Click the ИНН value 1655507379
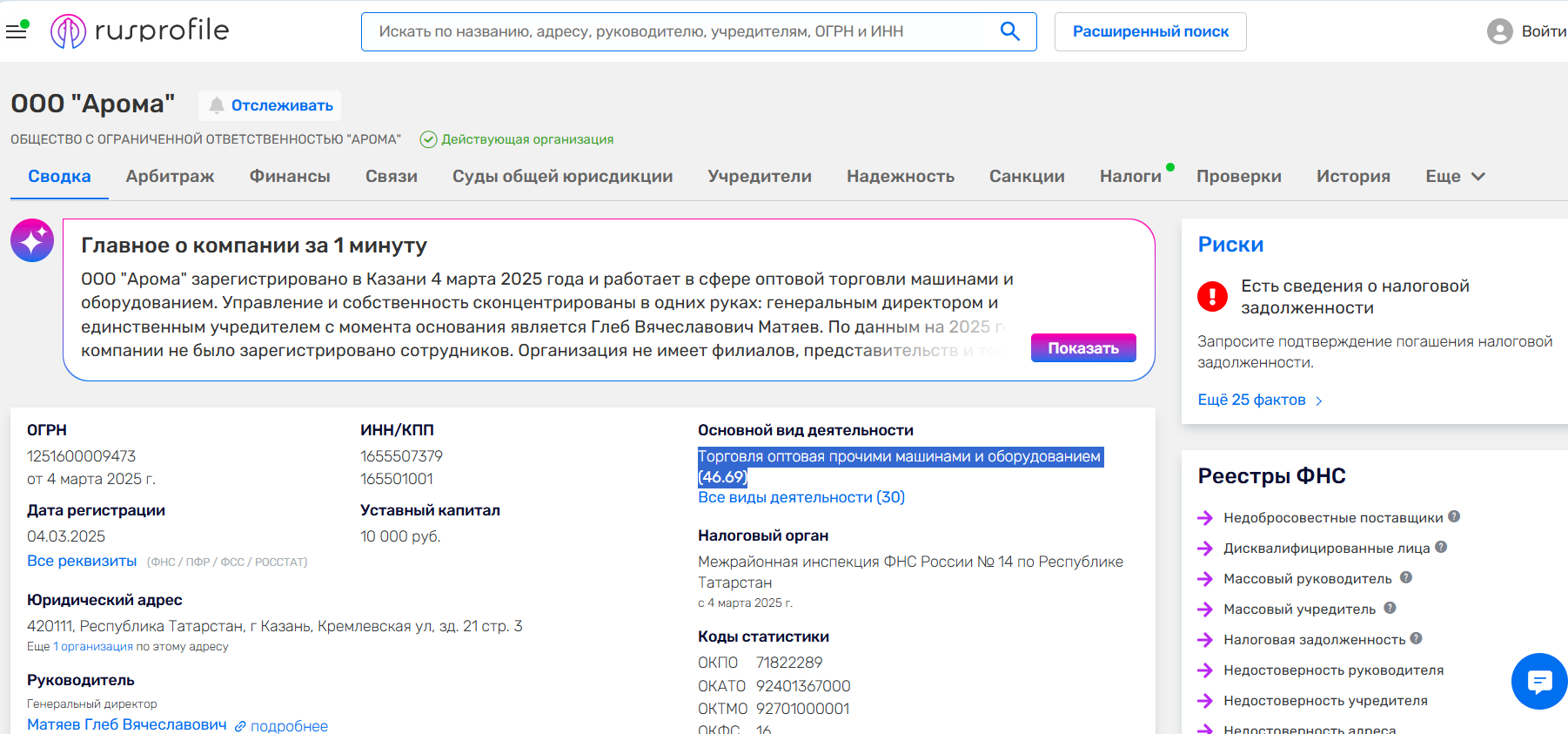Viewport: 1568px width, 734px height. click(x=401, y=456)
